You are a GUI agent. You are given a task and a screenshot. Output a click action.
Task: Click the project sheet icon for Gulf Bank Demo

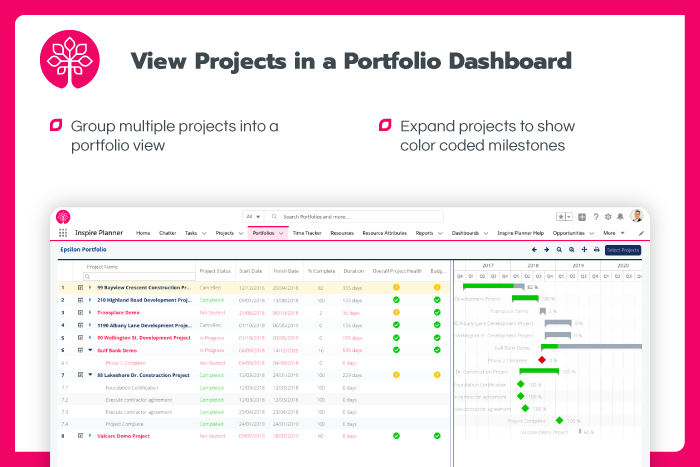pos(80,350)
